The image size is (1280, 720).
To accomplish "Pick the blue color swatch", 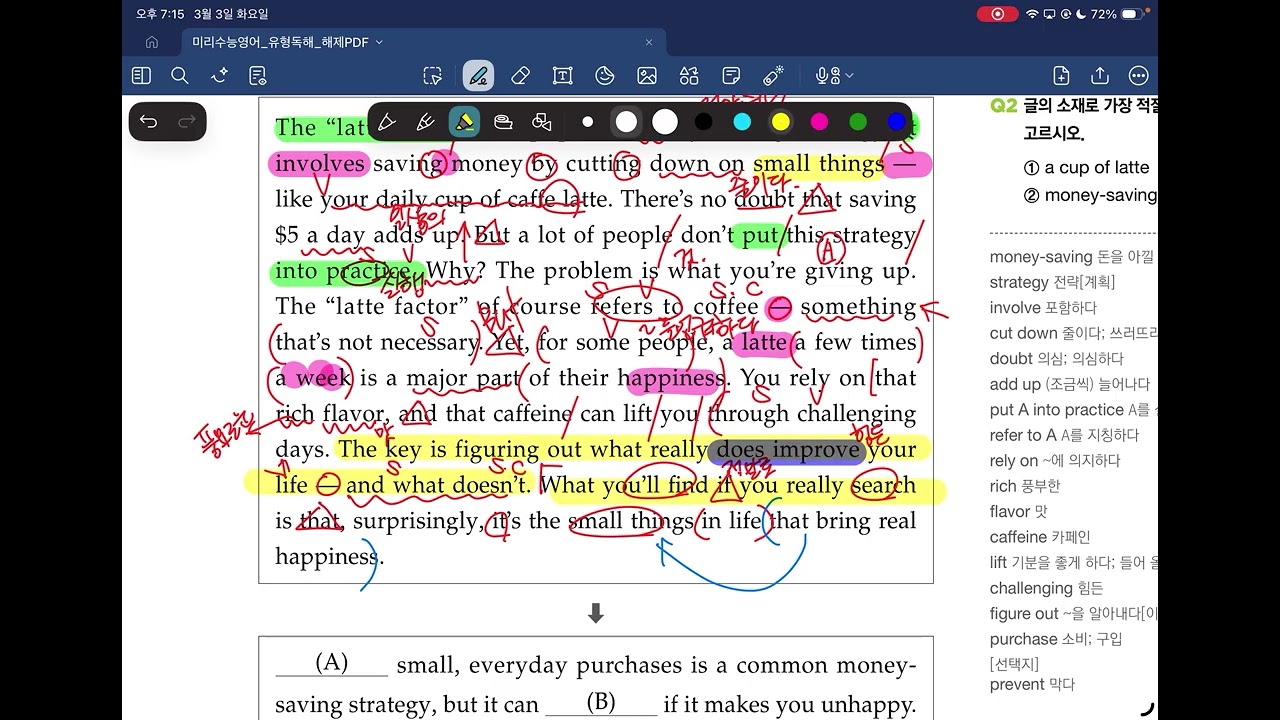I will coord(896,122).
